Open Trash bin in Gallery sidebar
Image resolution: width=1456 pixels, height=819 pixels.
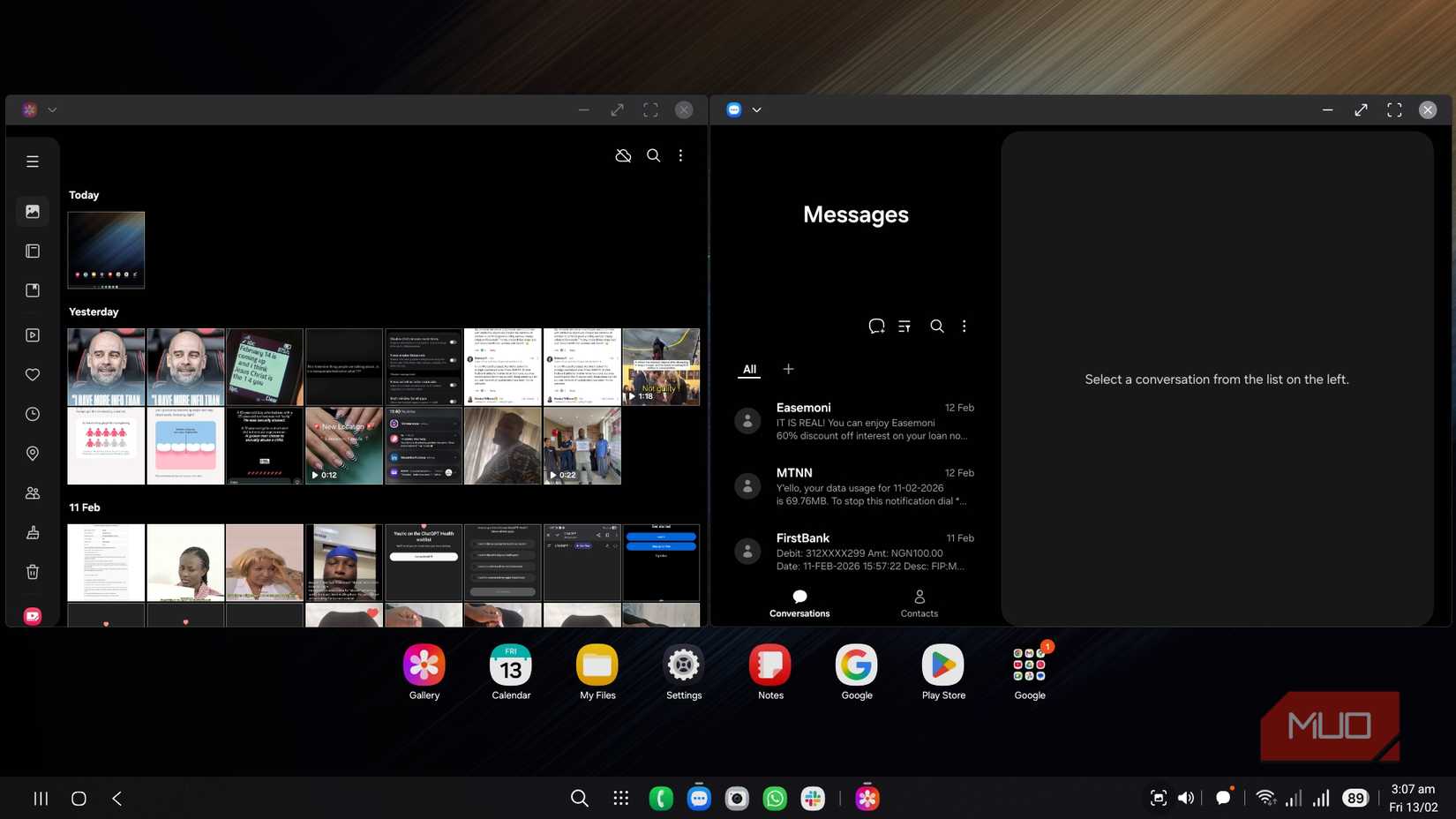point(33,572)
